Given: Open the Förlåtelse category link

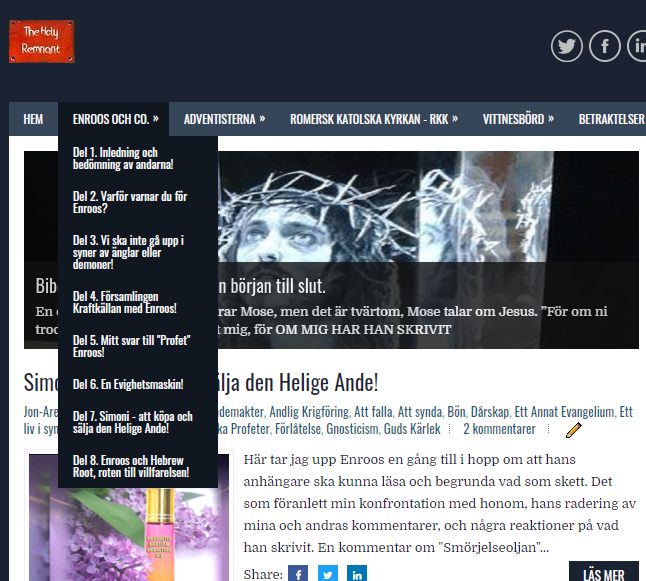Looking at the screenshot, I should tap(298, 429).
